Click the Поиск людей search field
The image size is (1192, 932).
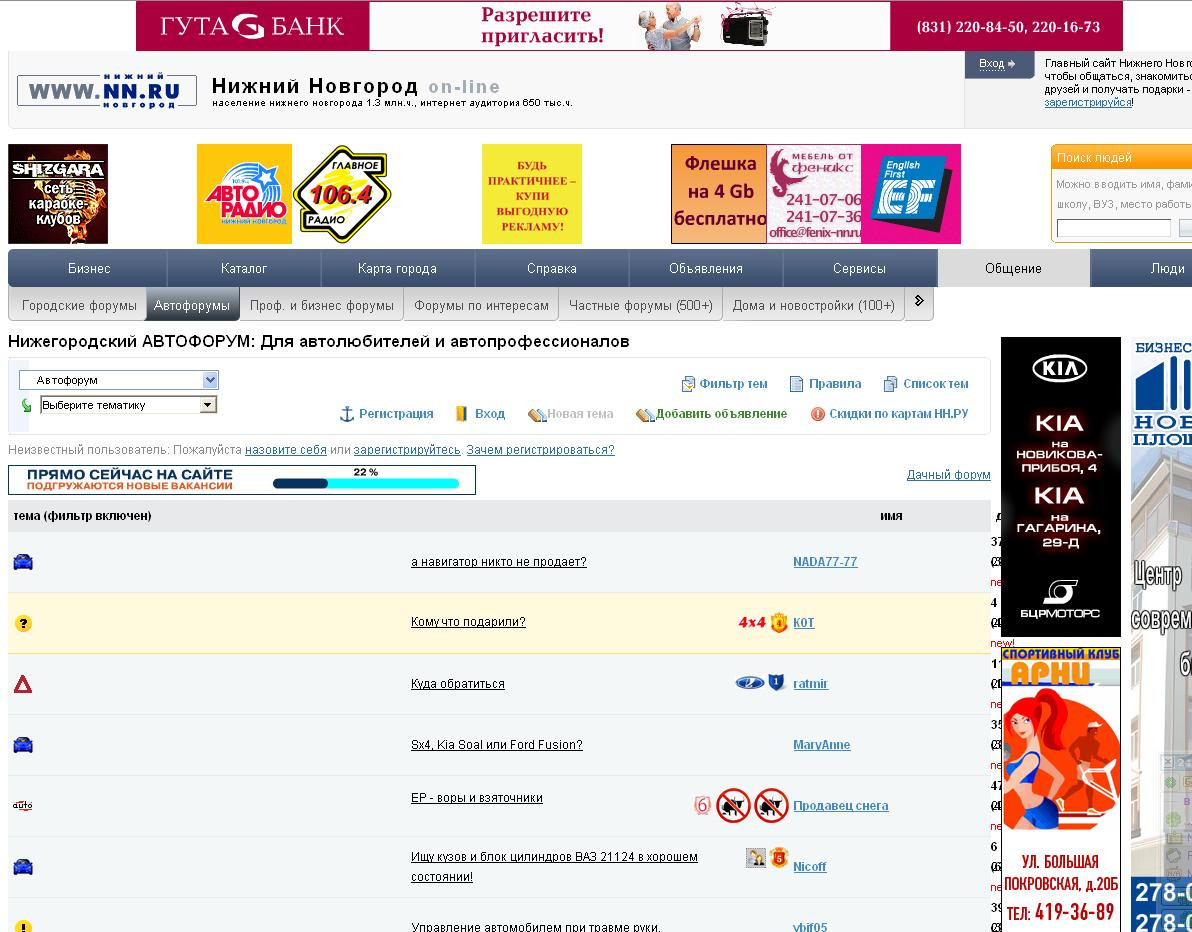coord(1114,227)
